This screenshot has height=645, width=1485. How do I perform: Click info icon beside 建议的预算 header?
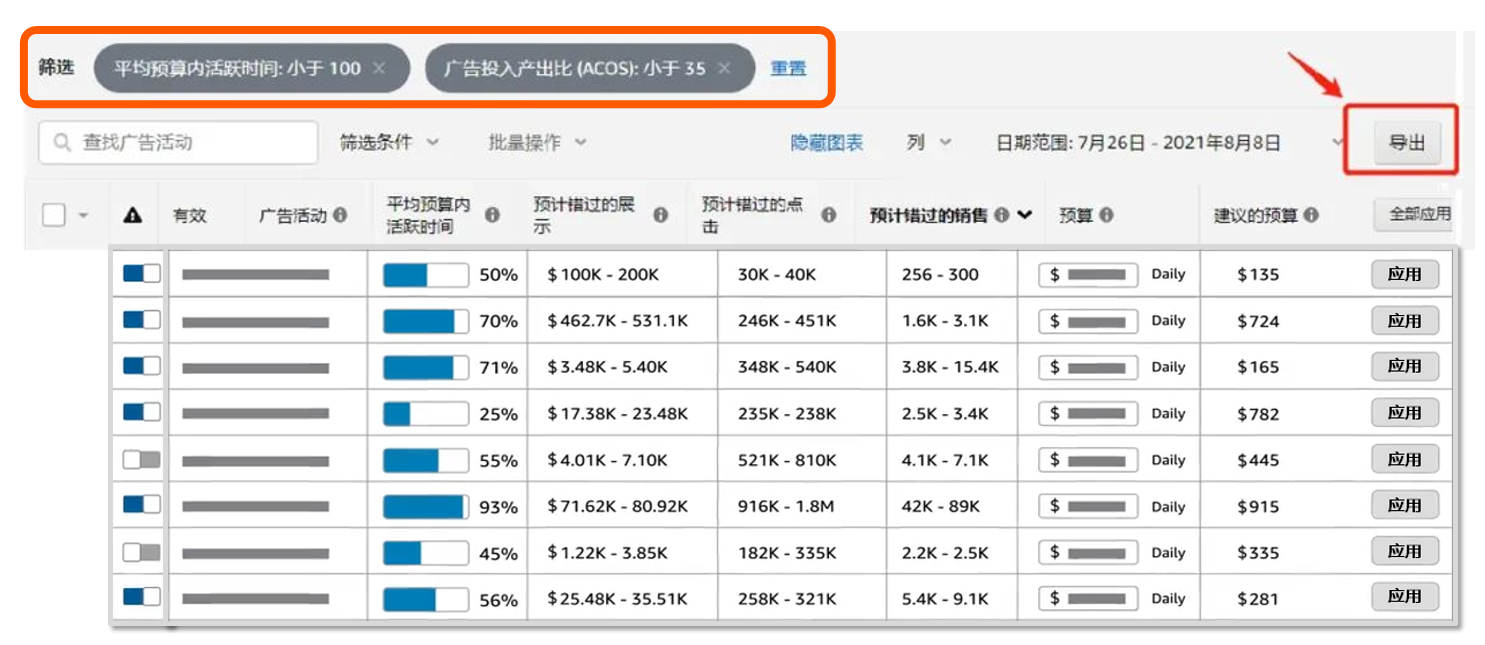(x=1311, y=215)
